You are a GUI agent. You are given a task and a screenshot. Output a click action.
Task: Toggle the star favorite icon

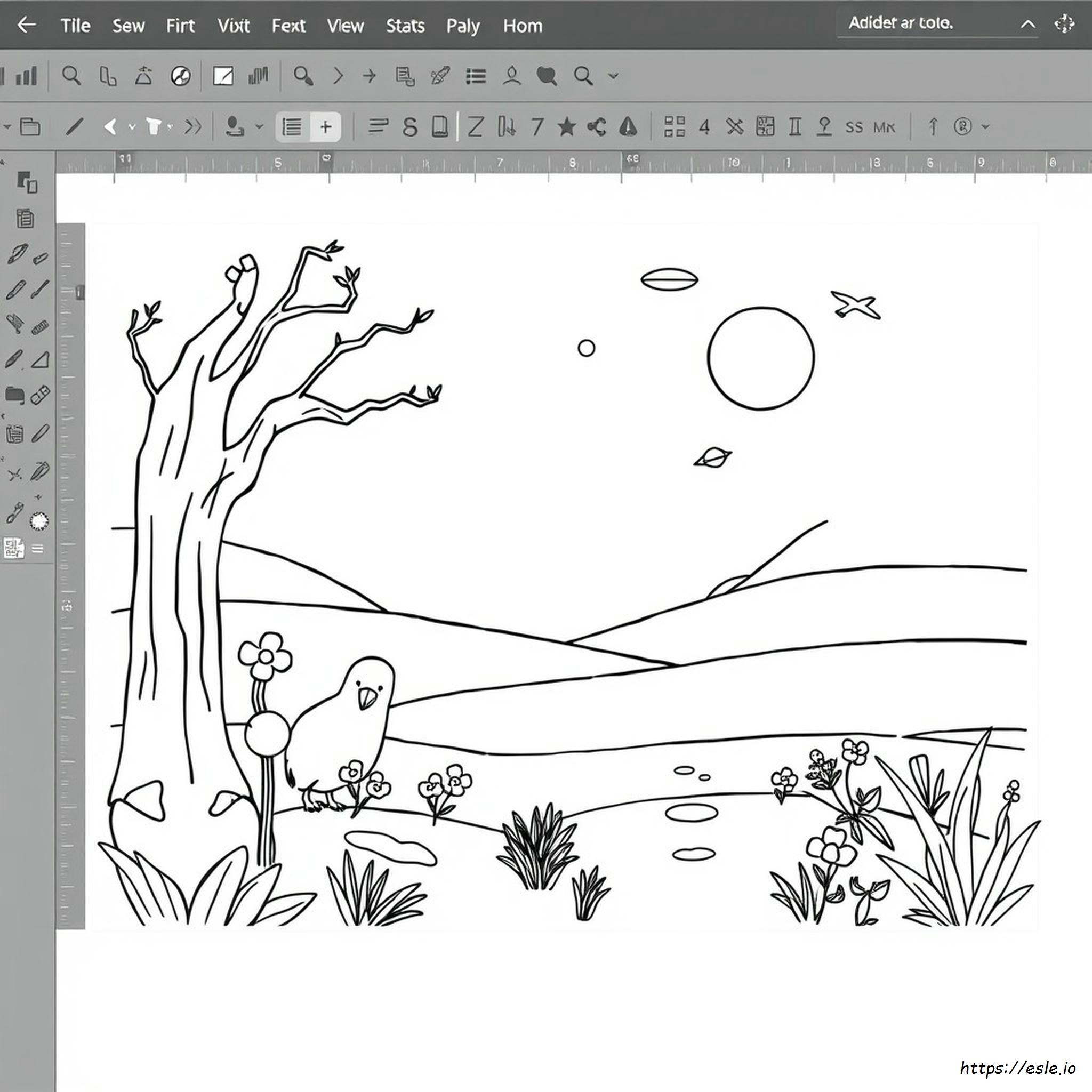click(566, 126)
